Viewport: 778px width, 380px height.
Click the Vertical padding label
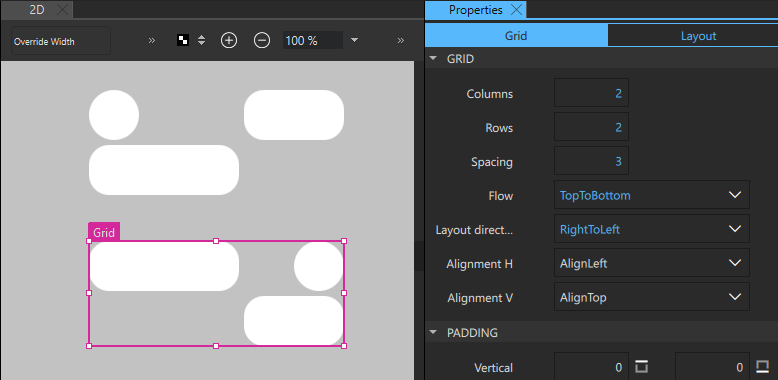(x=493, y=368)
